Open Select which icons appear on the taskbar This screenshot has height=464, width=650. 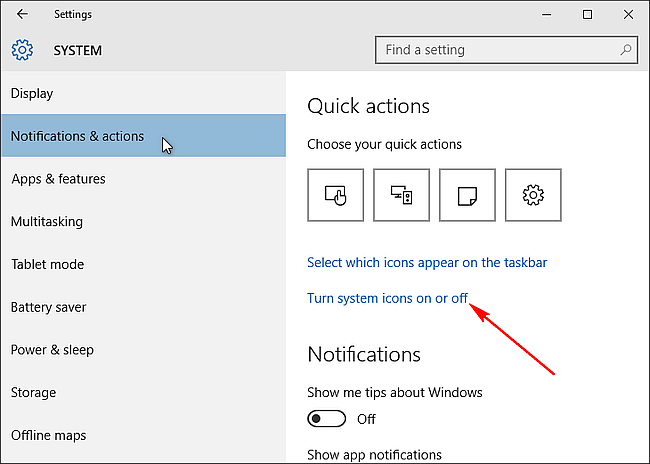tap(427, 262)
